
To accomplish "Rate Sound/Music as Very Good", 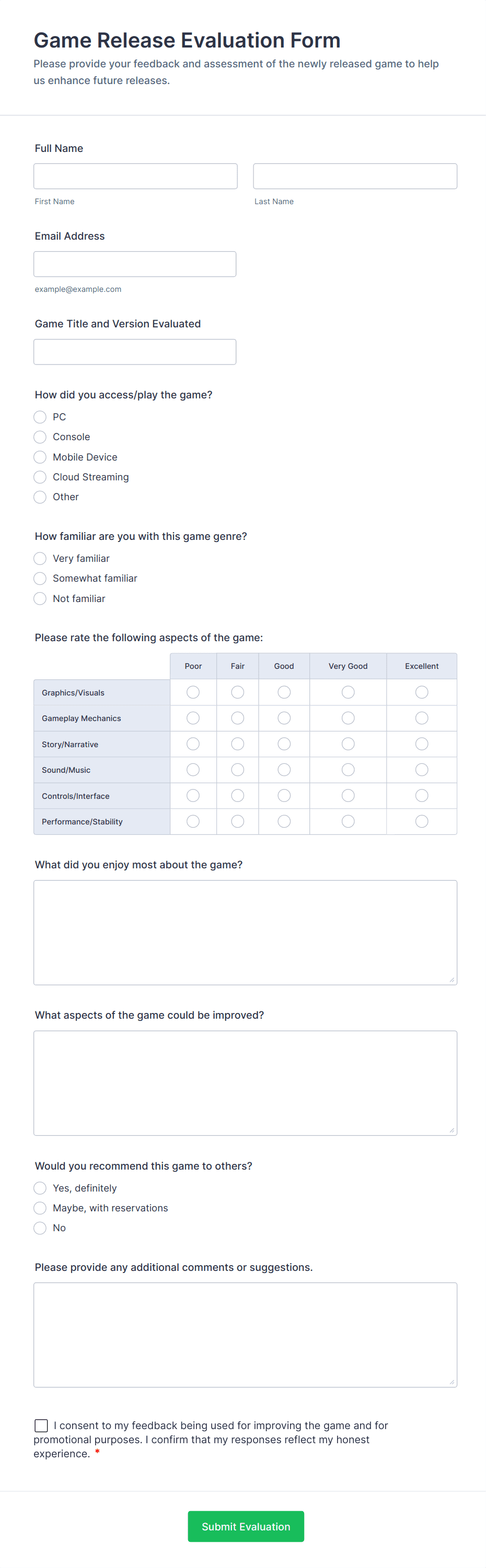I will pos(347,770).
